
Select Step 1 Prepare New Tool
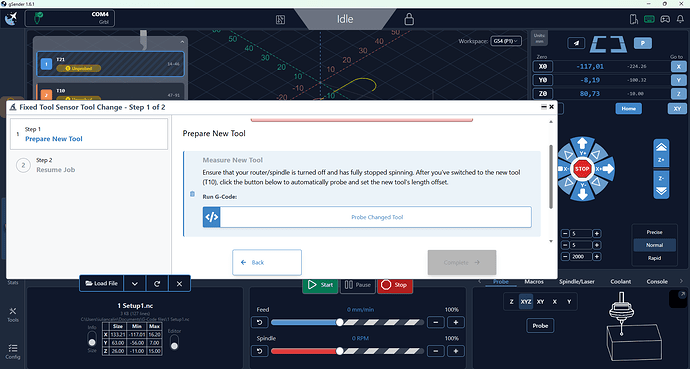tap(89, 134)
